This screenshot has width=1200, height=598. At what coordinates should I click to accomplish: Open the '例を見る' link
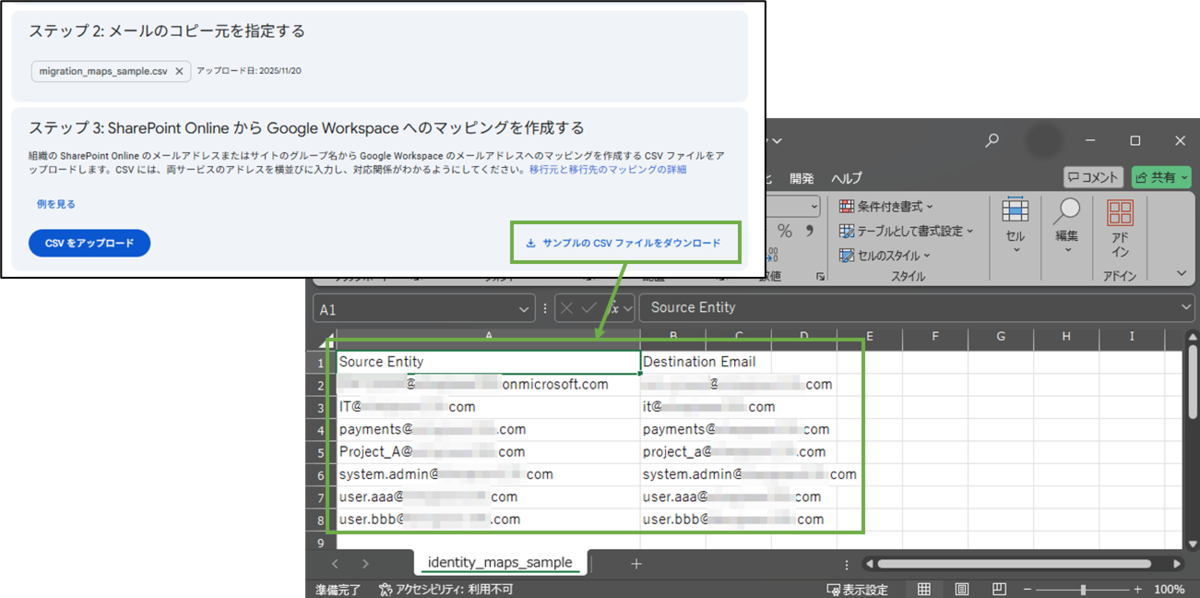(56, 204)
